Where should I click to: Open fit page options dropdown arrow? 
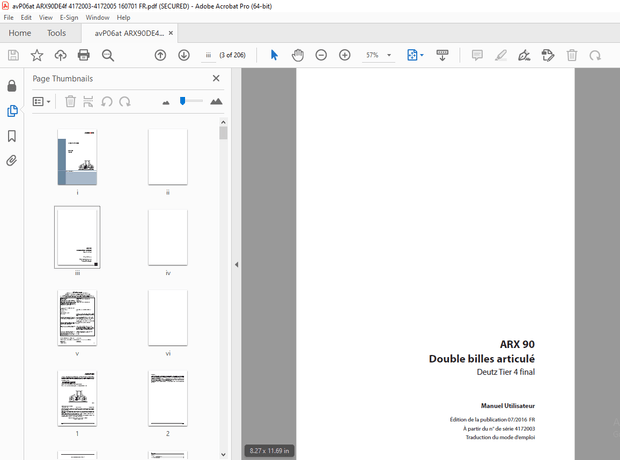click(422, 55)
